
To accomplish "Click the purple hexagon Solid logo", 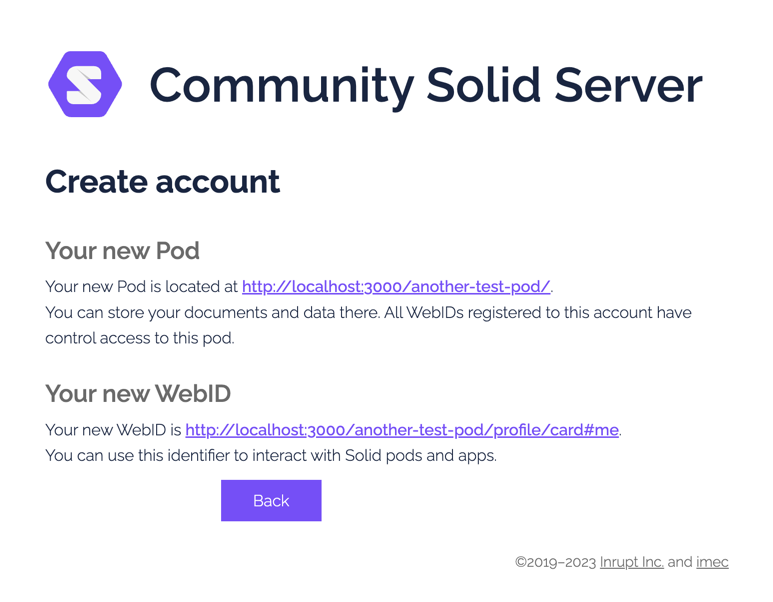I will pos(85,84).
